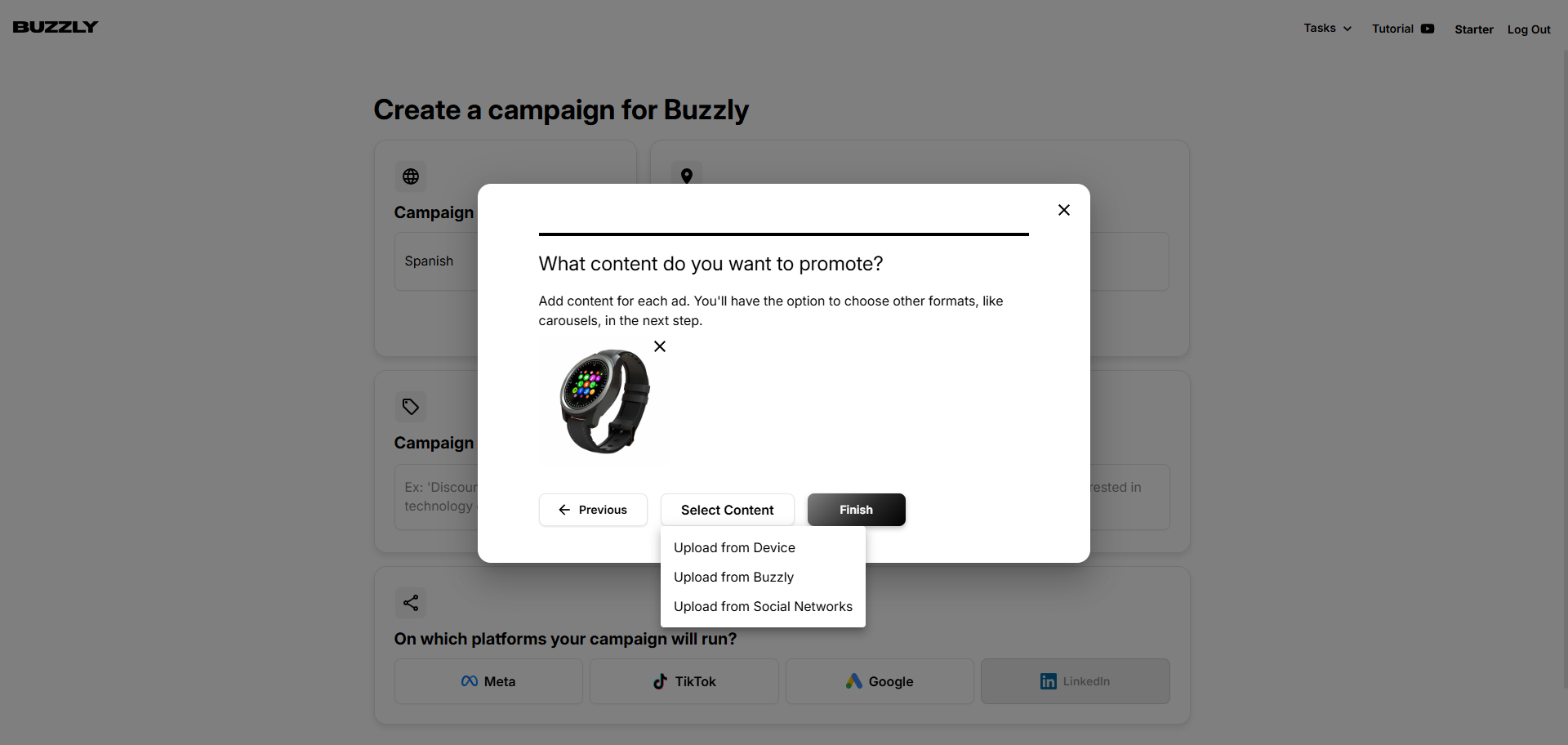The width and height of the screenshot is (1568, 745).
Task: Click the Meta logo icon
Action: 470,681
